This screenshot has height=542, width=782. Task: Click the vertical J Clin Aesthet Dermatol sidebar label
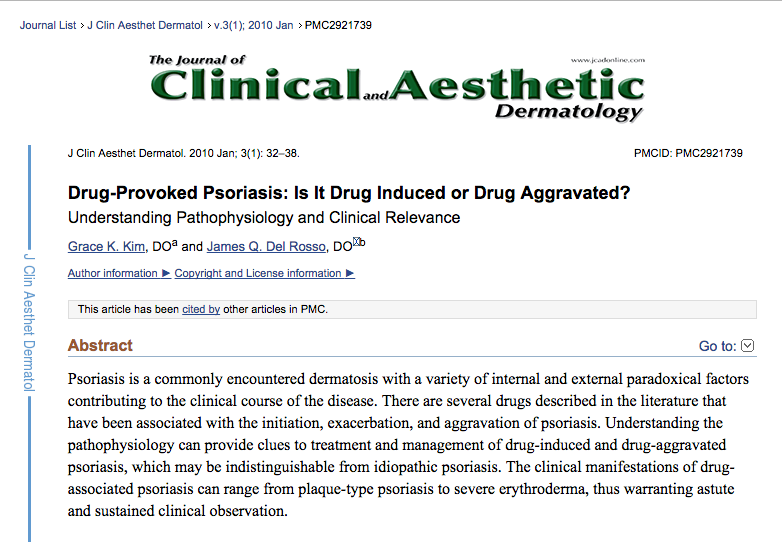click(x=29, y=322)
